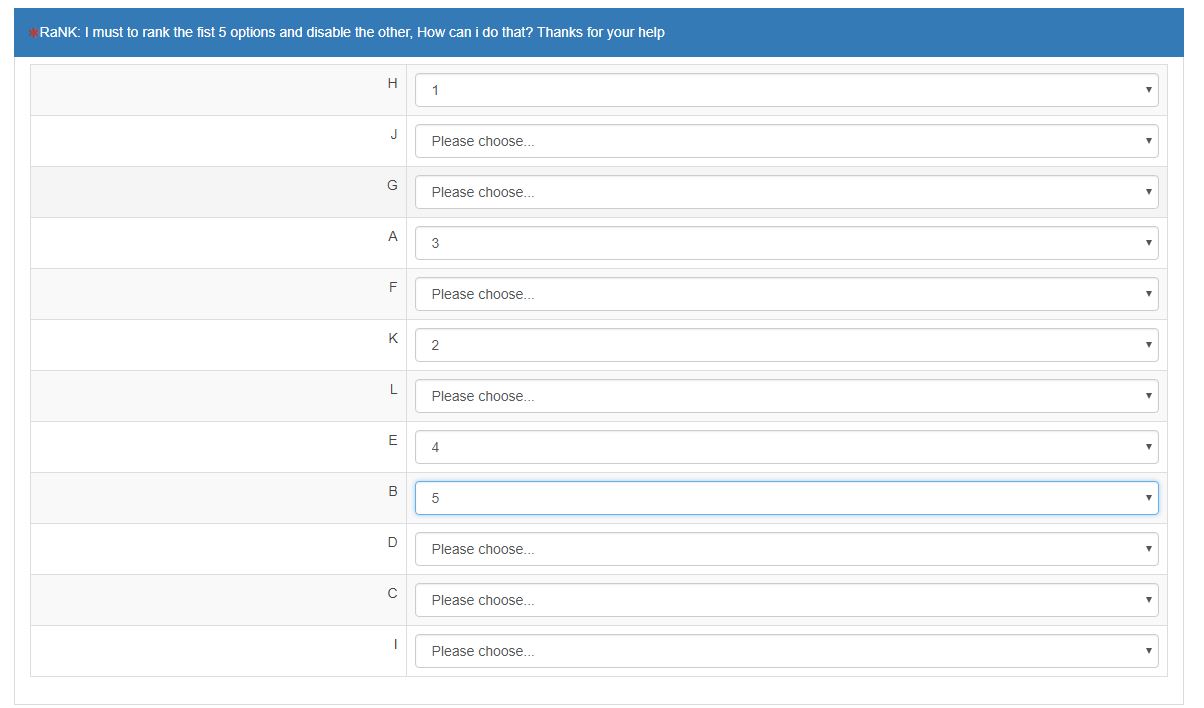Expand the rank dropdown for row C
This screenshot has width=1204, height=708.
[x=786, y=600]
